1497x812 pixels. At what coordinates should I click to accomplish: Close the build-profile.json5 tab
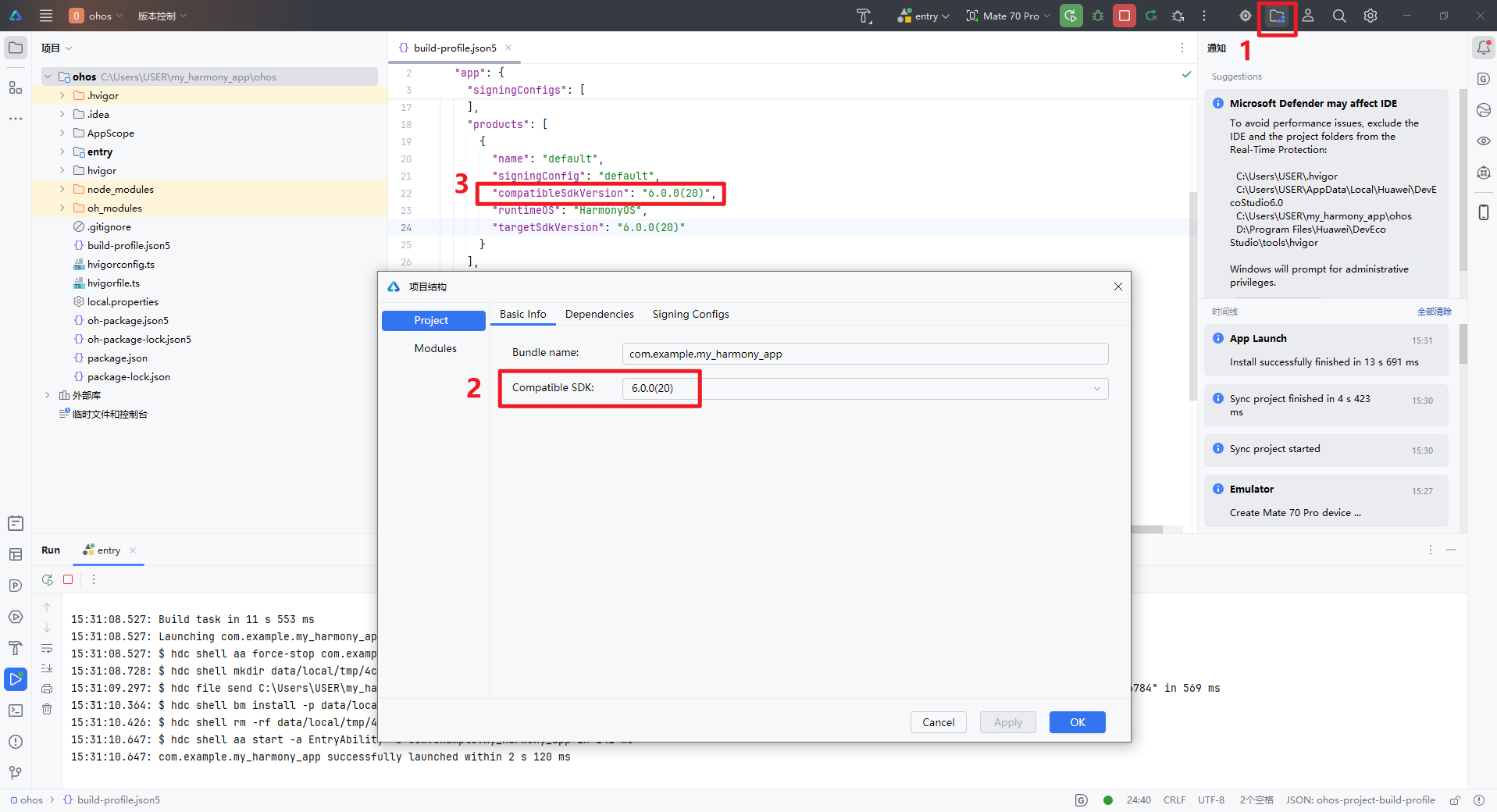coord(508,48)
